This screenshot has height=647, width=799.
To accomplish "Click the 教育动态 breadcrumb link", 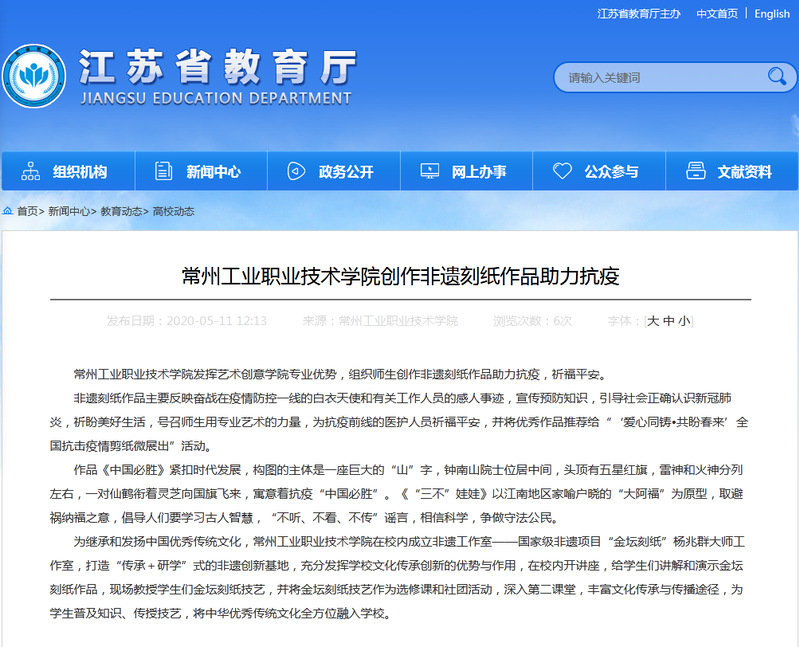I will (121, 211).
